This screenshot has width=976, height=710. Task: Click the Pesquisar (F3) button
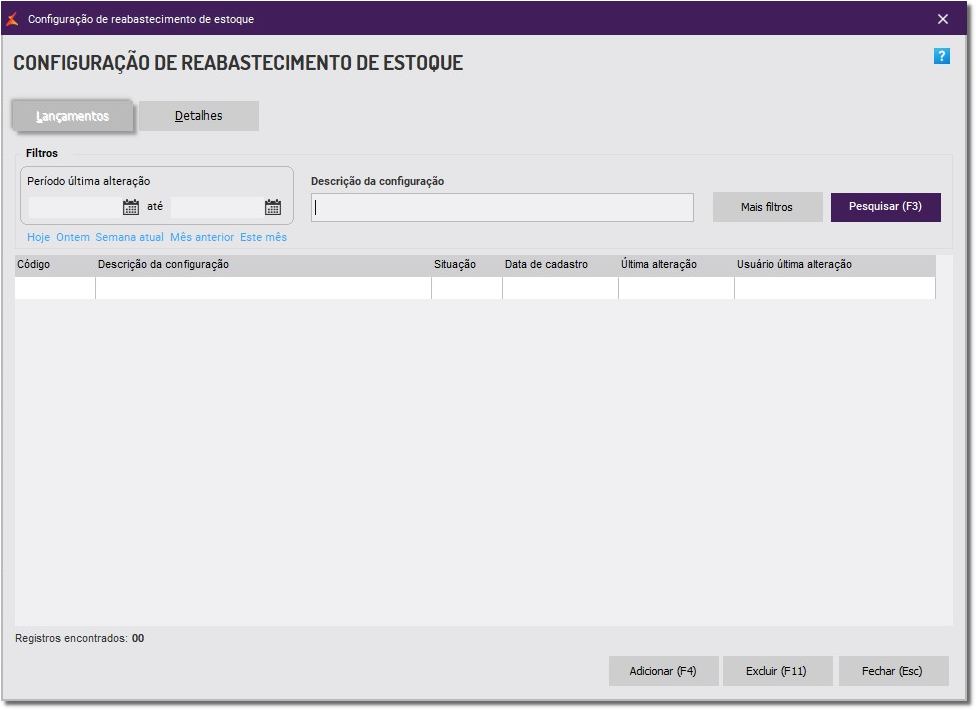coord(885,207)
